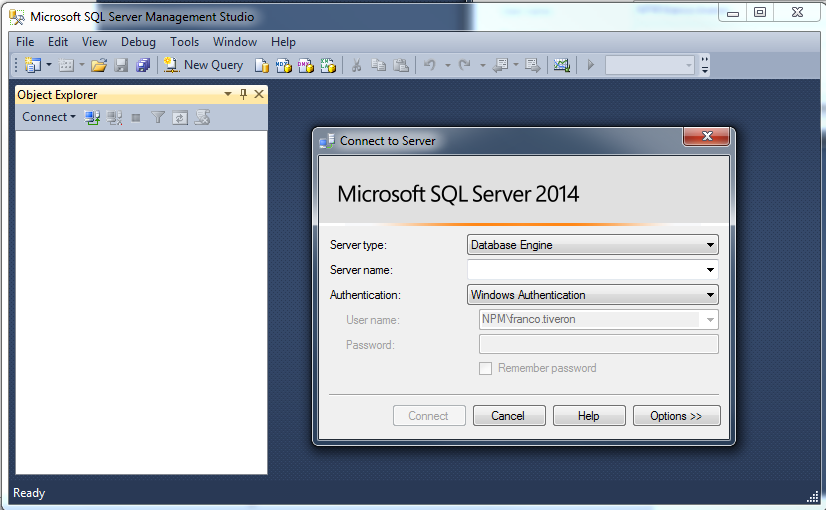Open the Window menu
This screenshot has width=826, height=510.
pos(235,42)
